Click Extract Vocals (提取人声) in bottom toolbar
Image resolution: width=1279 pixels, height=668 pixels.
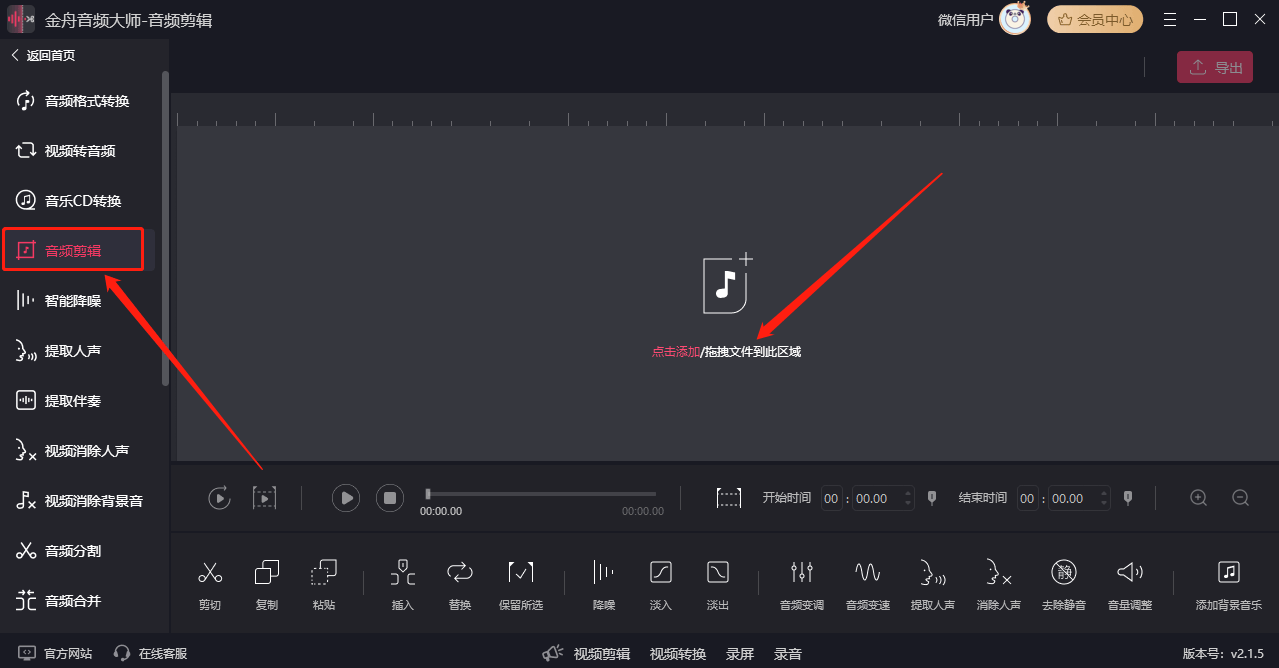pyautogui.click(x=933, y=584)
